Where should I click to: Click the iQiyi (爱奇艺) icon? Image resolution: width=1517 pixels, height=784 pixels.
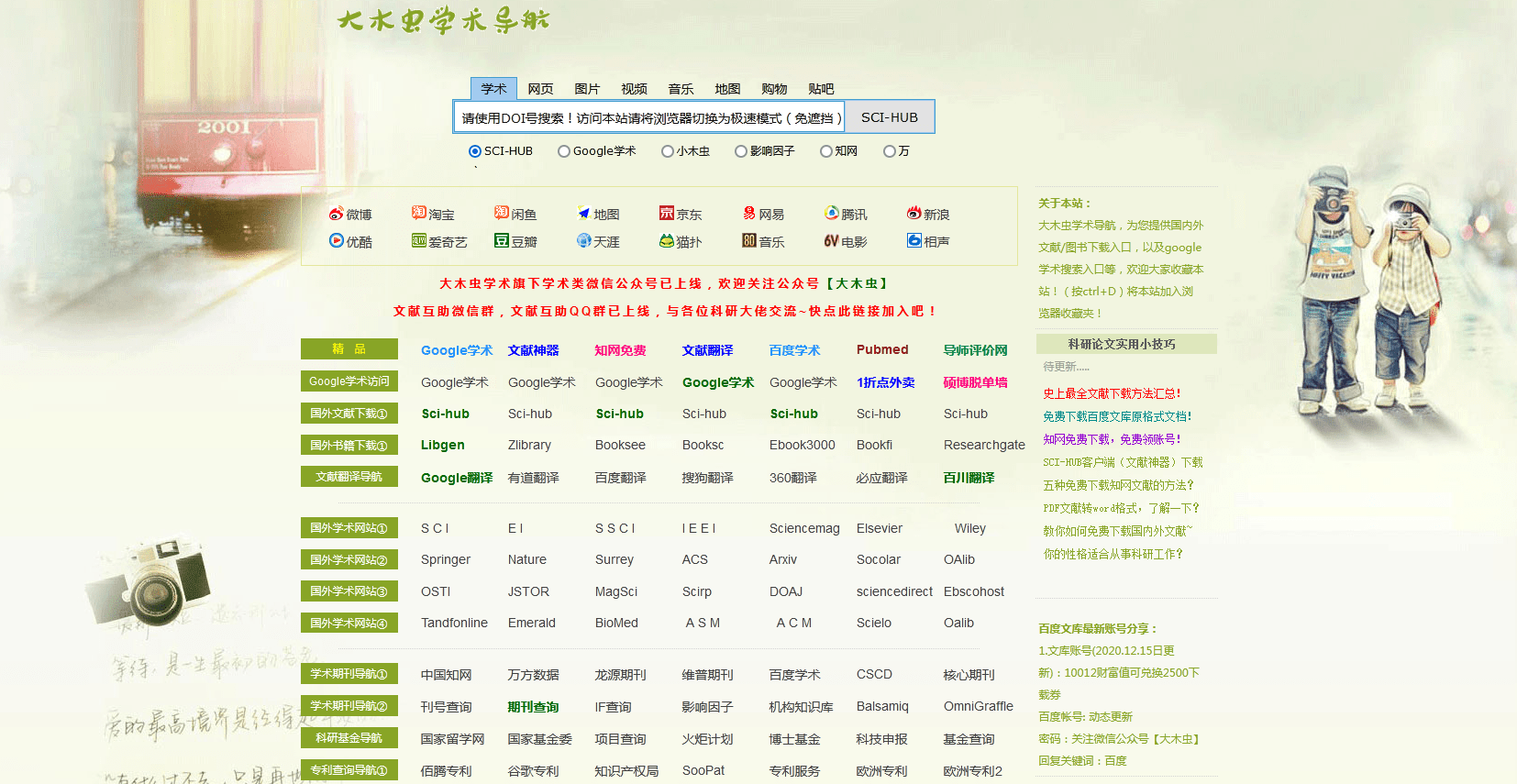click(419, 240)
